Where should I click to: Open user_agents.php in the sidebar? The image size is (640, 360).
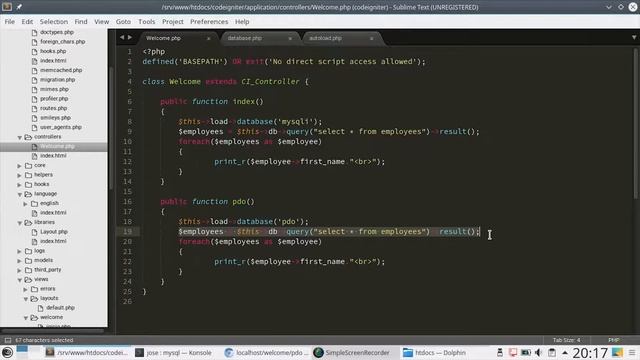pos(61,127)
